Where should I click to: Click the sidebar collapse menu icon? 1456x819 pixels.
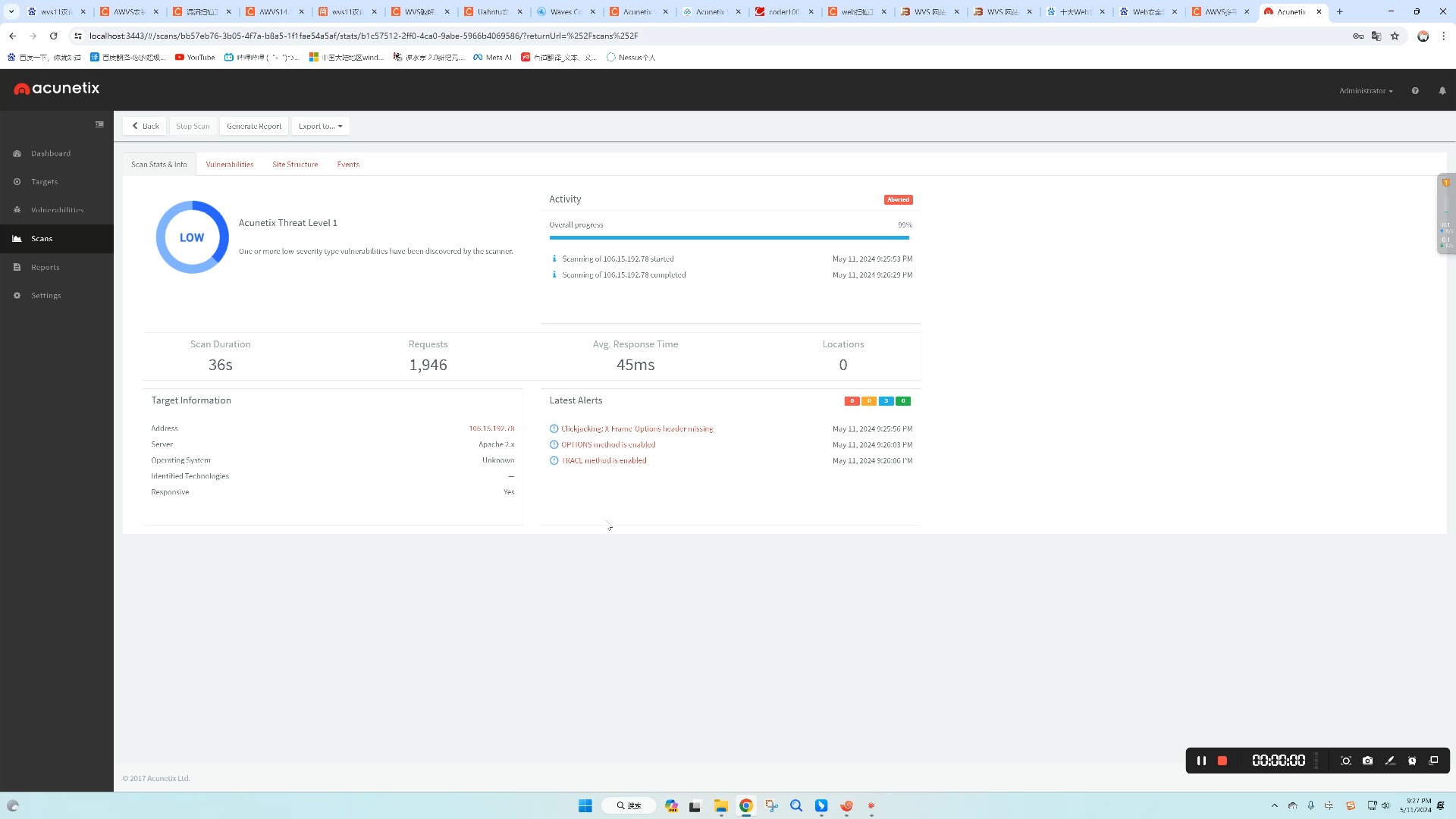pyautogui.click(x=99, y=124)
